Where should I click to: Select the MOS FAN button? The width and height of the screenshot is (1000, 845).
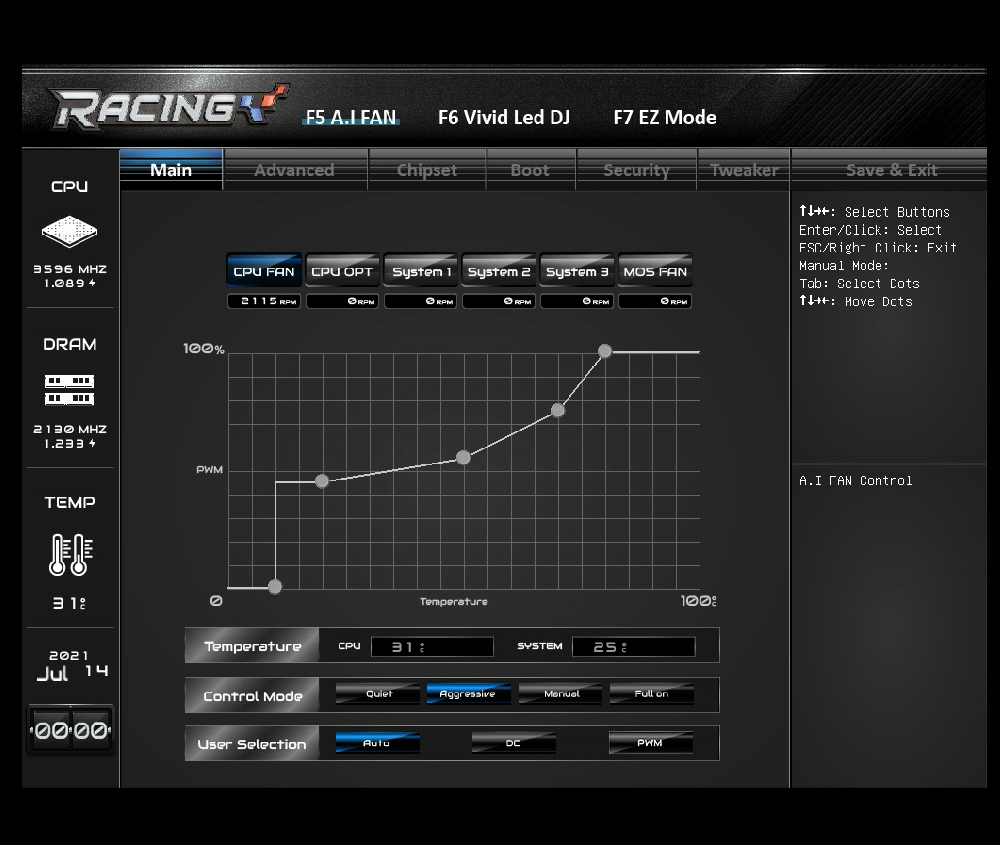(x=654, y=271)
